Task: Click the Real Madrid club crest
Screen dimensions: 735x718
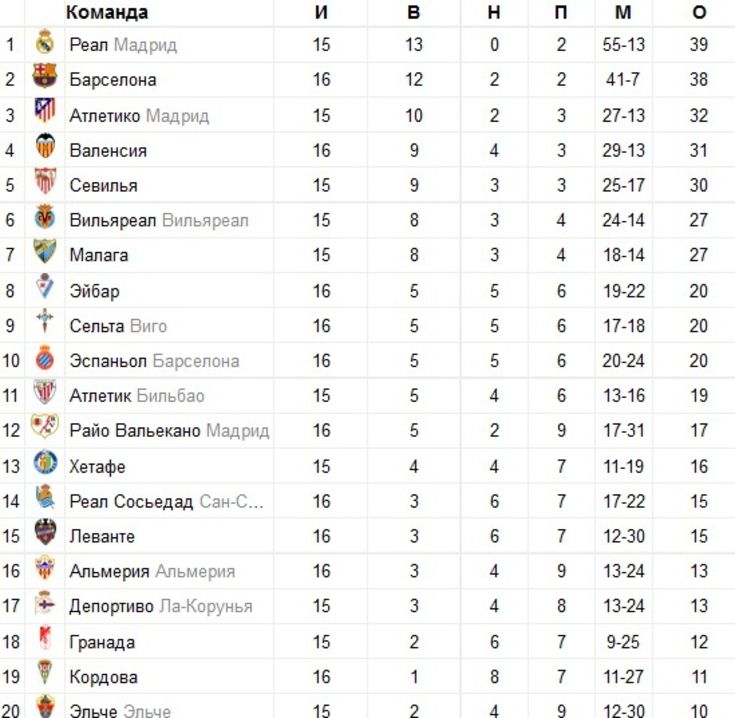Action: click(45, 42)
